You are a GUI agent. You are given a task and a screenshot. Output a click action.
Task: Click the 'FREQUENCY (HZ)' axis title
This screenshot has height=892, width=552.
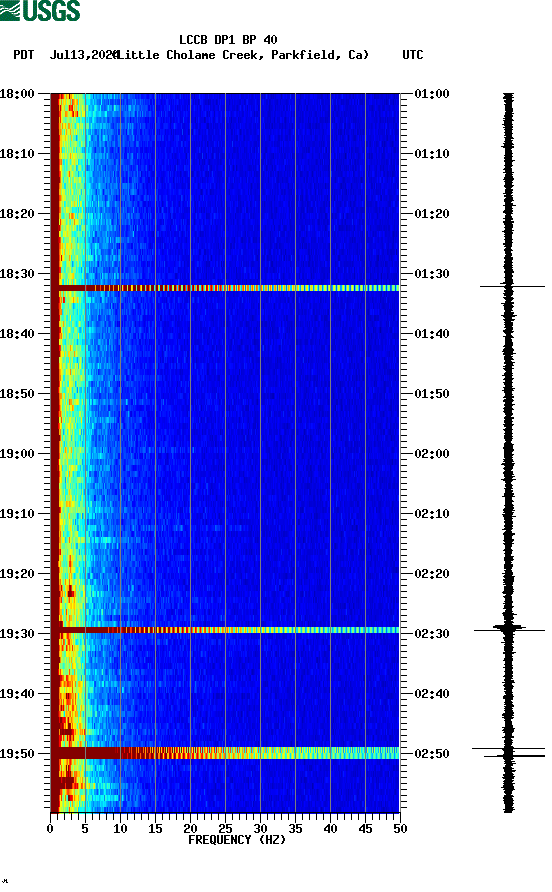[x=237, y=840]
